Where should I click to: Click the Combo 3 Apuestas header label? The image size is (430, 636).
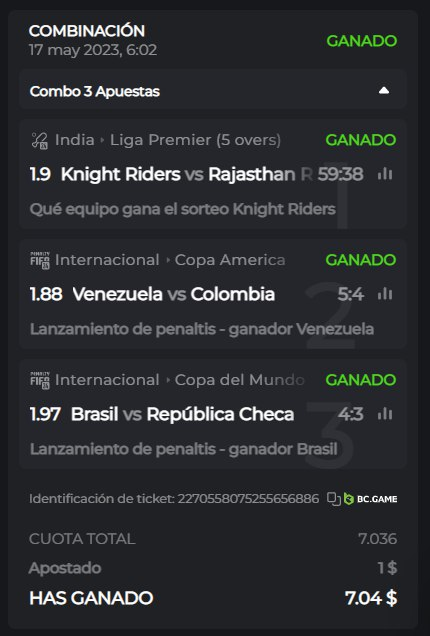tap(95, 91)
